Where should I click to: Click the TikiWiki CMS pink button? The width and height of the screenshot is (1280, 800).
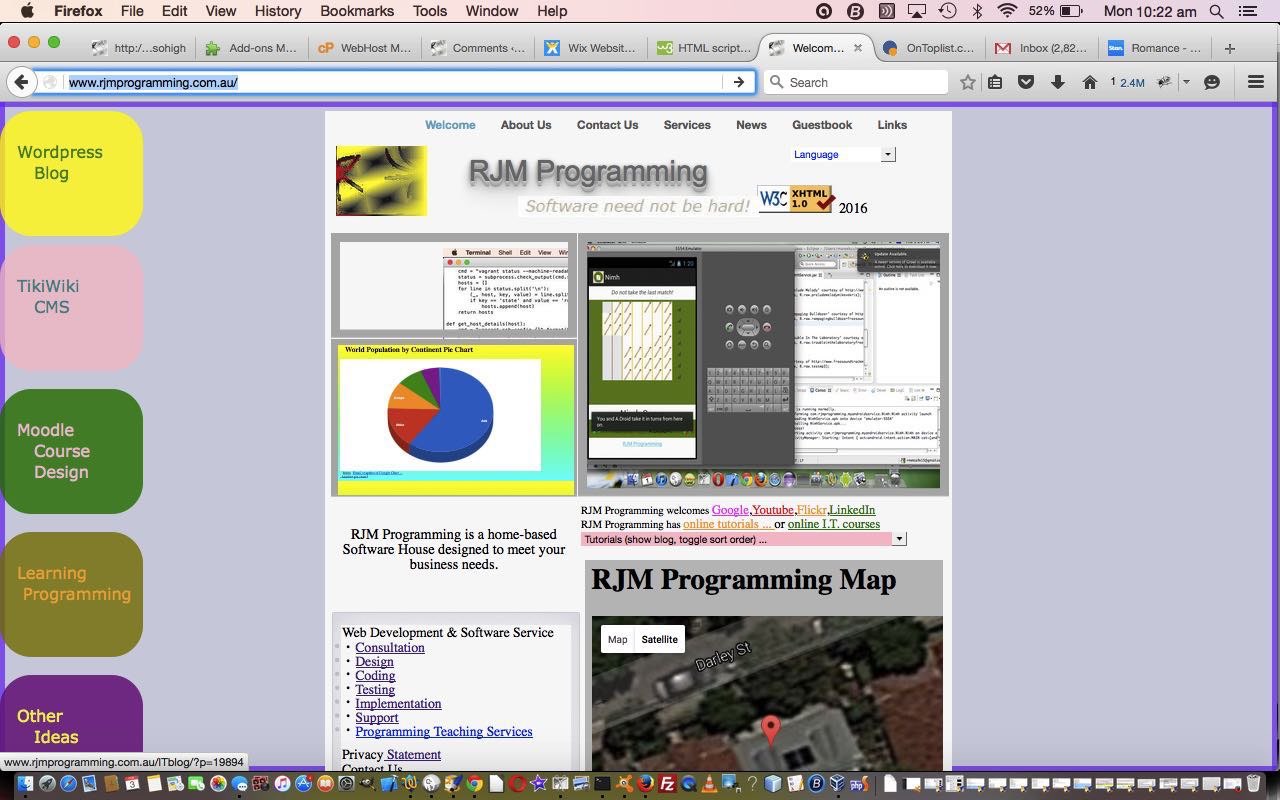[72, 308]
